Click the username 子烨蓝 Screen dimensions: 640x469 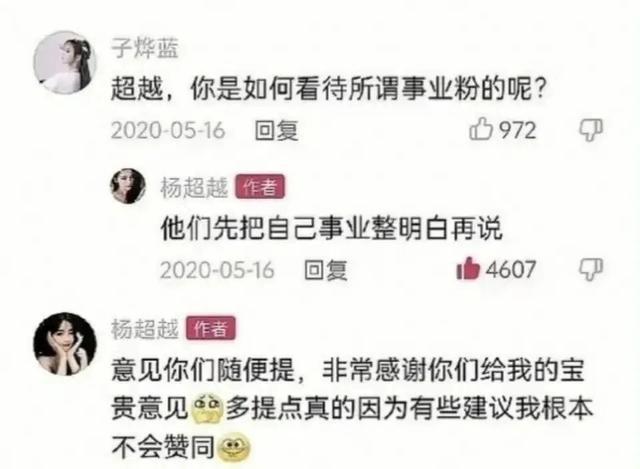pos(145,48)
